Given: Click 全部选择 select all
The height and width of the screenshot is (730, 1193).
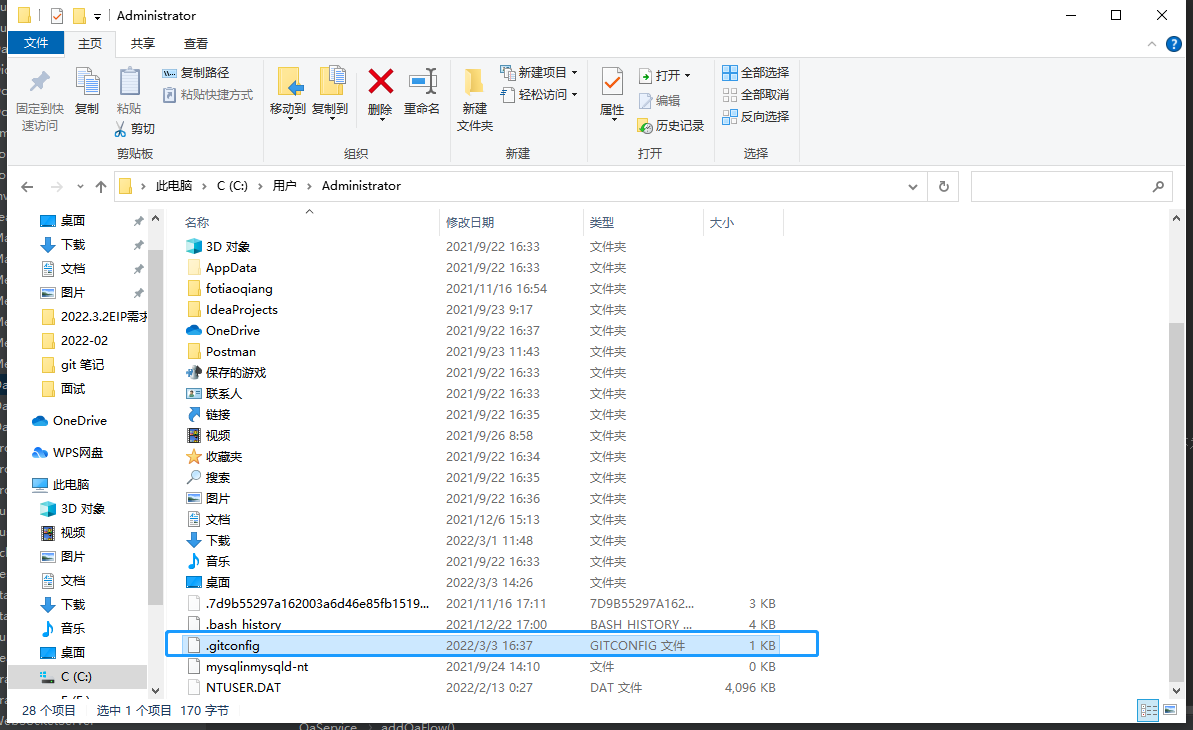Looking at the screenshot, I should pyautogui.click(x=756, y=73).
